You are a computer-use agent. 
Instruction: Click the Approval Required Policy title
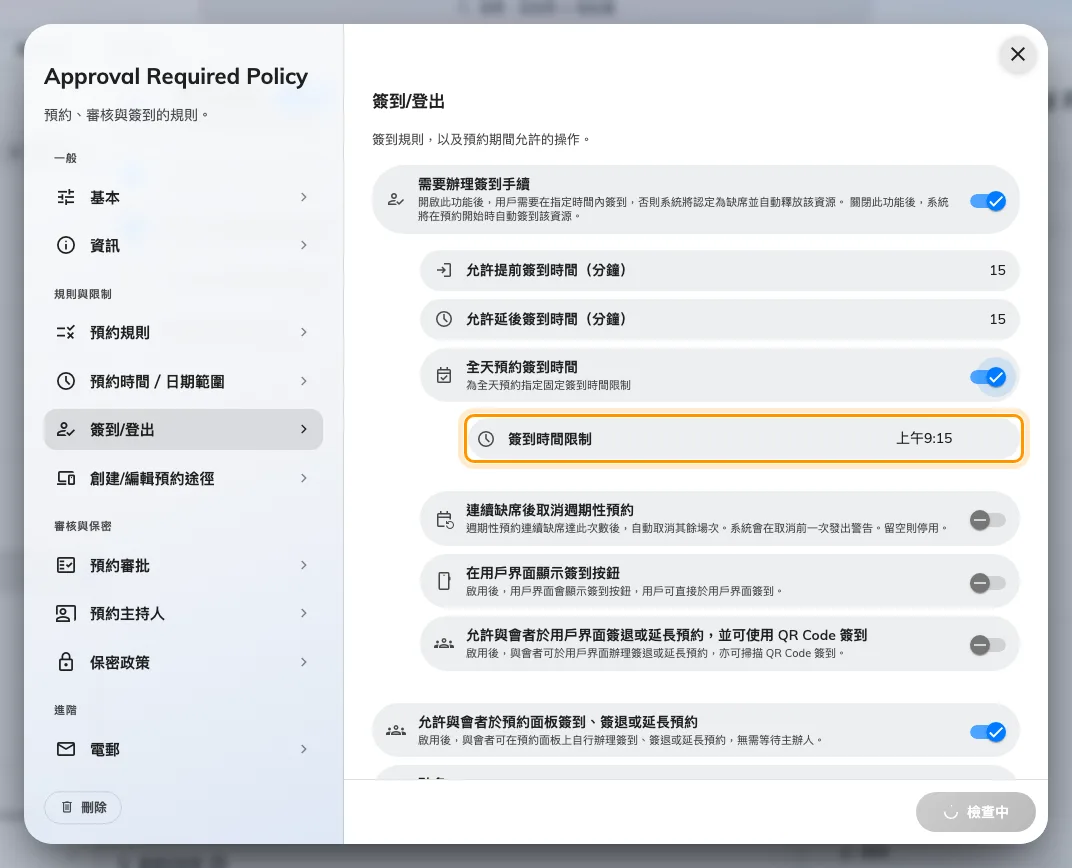click(x=176, y=77)
